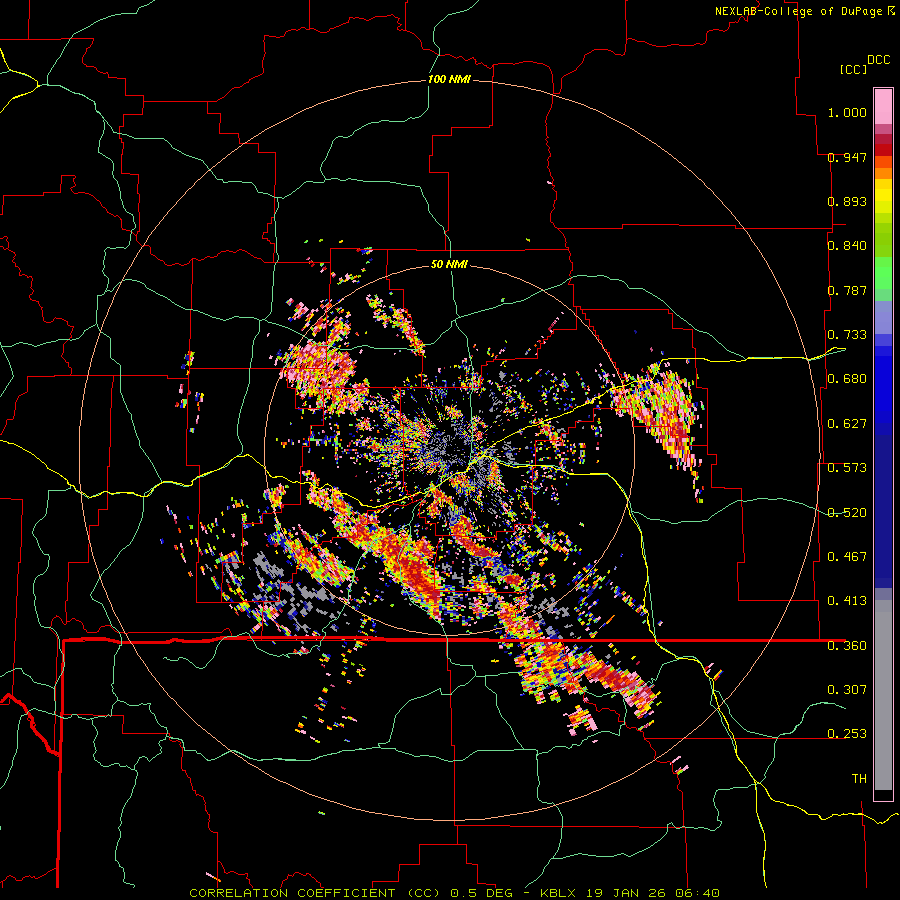900x900 pixels.
Task: Click the 0.307 scale value
Action: 847,689
